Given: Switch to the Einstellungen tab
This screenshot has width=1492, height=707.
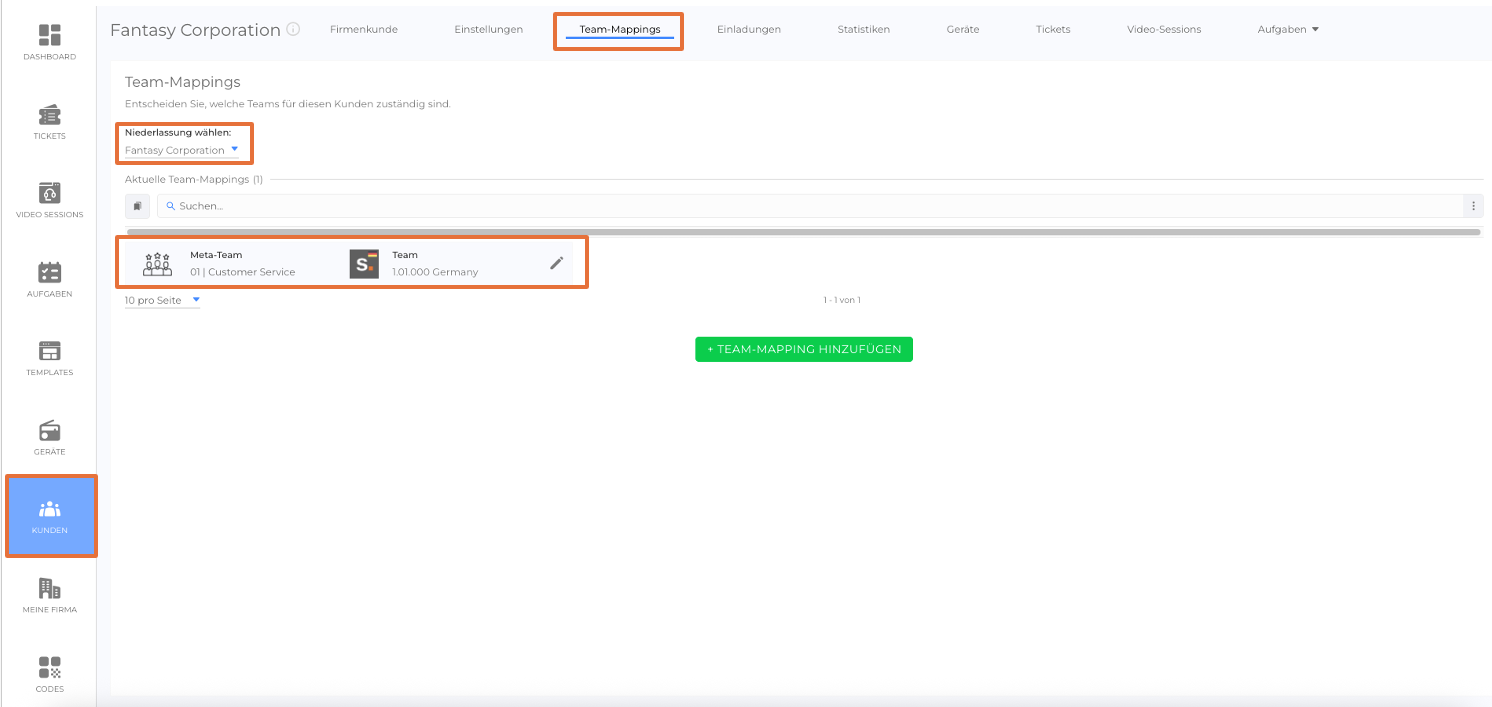Looking at the screenshot, I should pyautogui.click(x=488, y=29).
